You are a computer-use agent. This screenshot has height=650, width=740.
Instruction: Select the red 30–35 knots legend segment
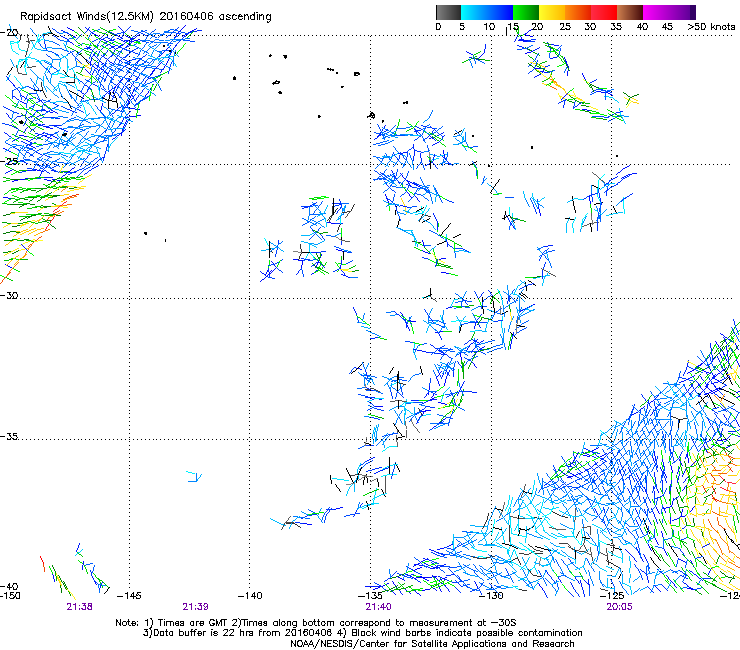pos(604,12)
